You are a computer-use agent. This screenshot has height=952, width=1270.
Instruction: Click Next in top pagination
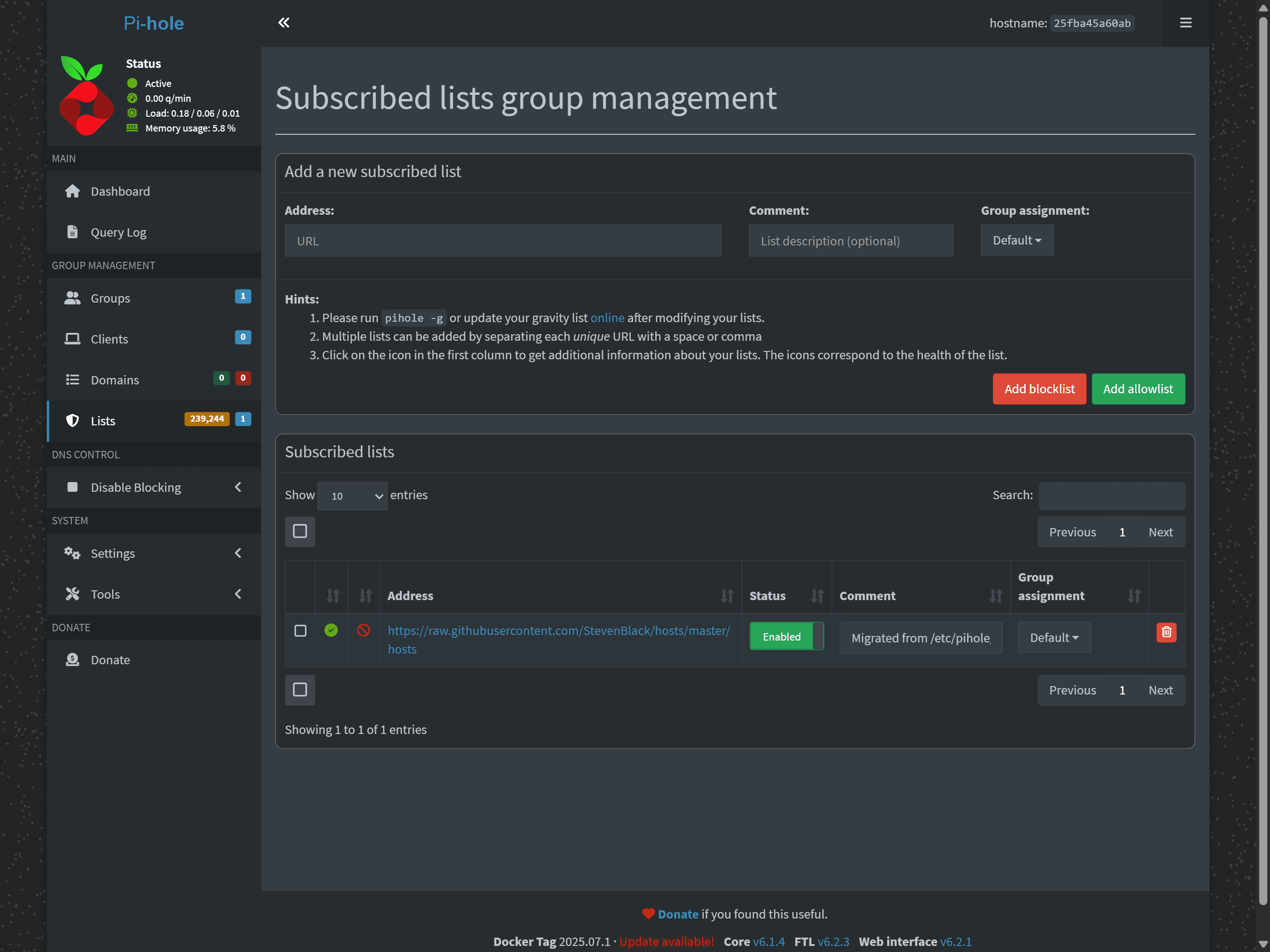tap(1160, 532)
